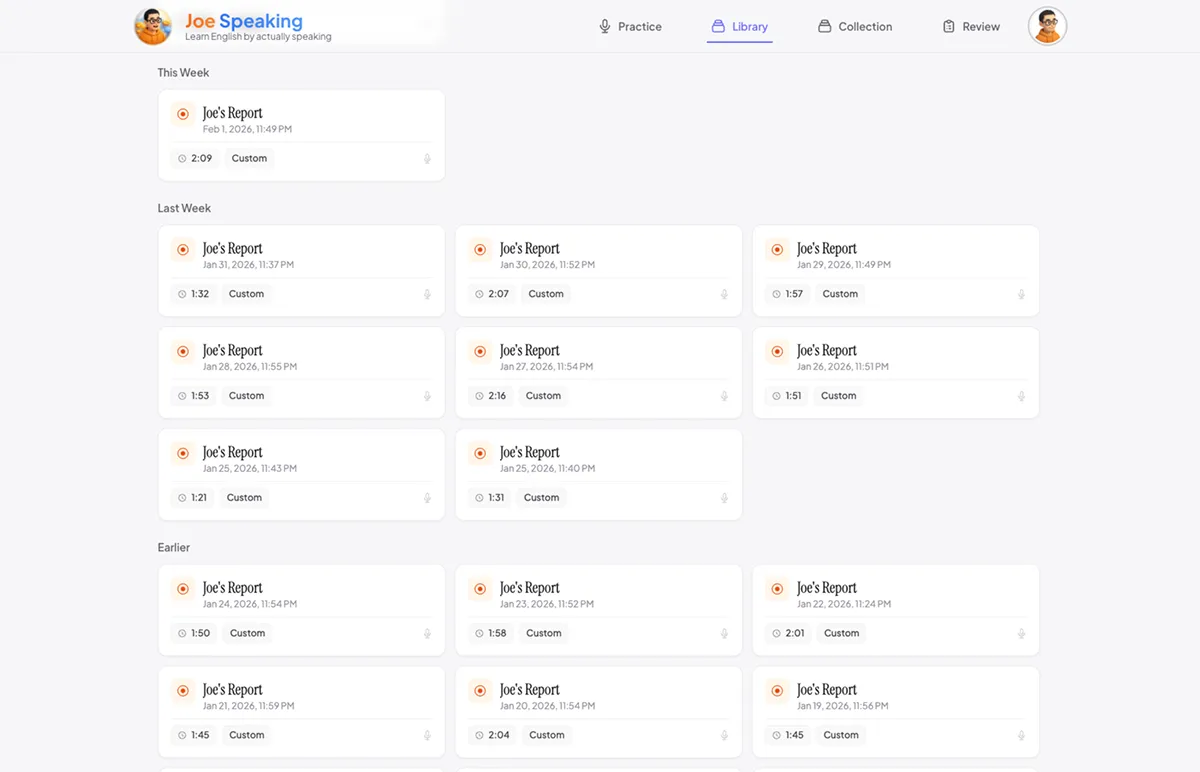Select the Library tab
Image resolution: width=1200 pixels, height=772 pixels.
click(739, 27)
